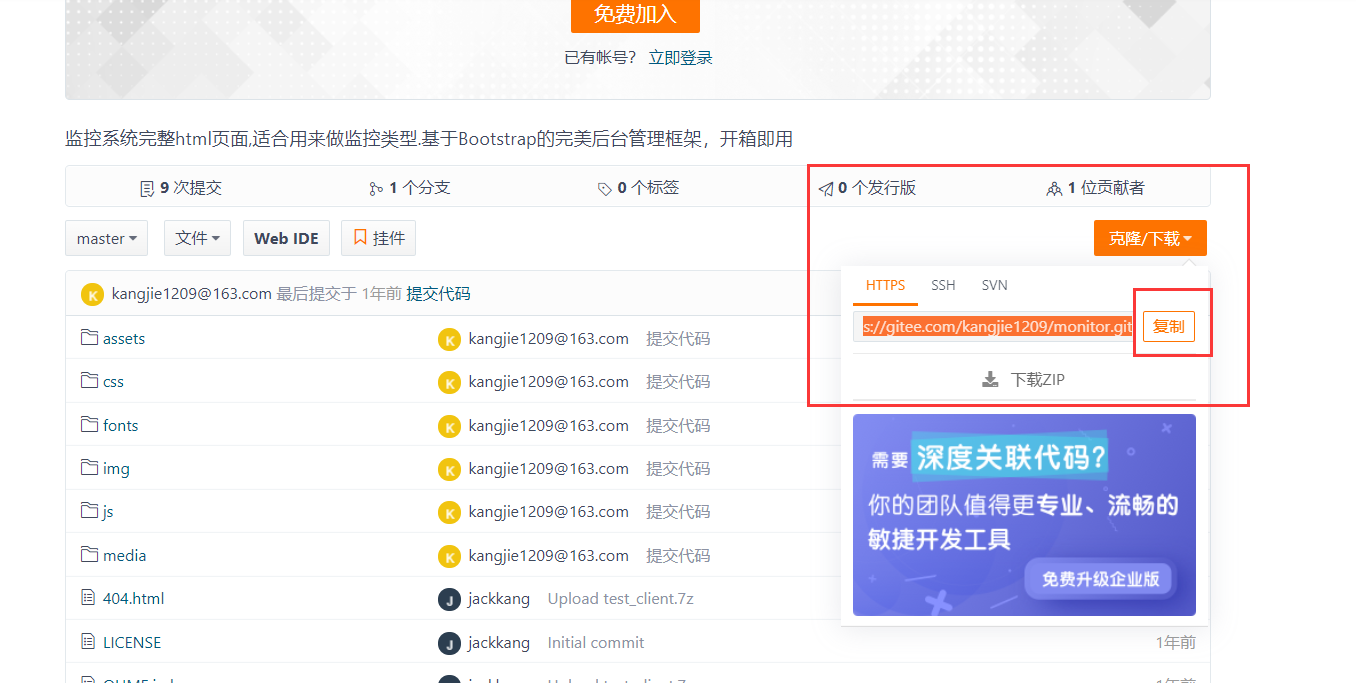The height and width of the screenshot is (683, 1356).
Task: Click the 下载ZIP download button
Action: (x=1026, y=379)
